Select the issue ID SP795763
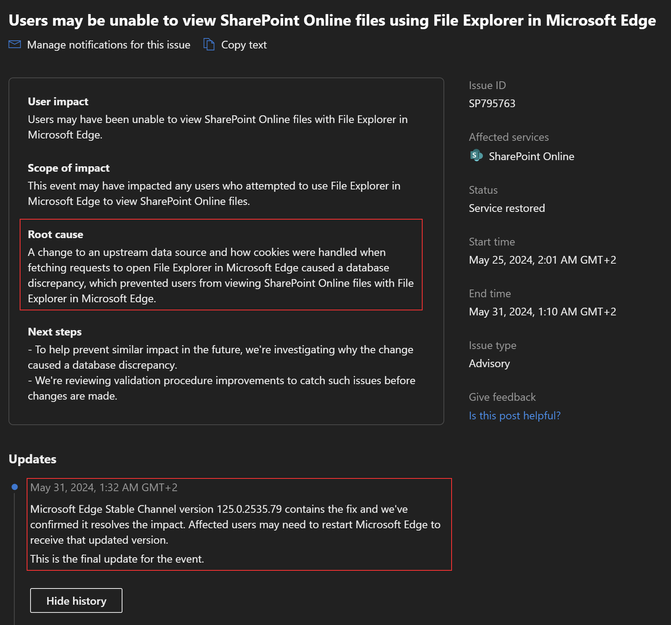The image size is (671, 625). [x=492, y=104]
